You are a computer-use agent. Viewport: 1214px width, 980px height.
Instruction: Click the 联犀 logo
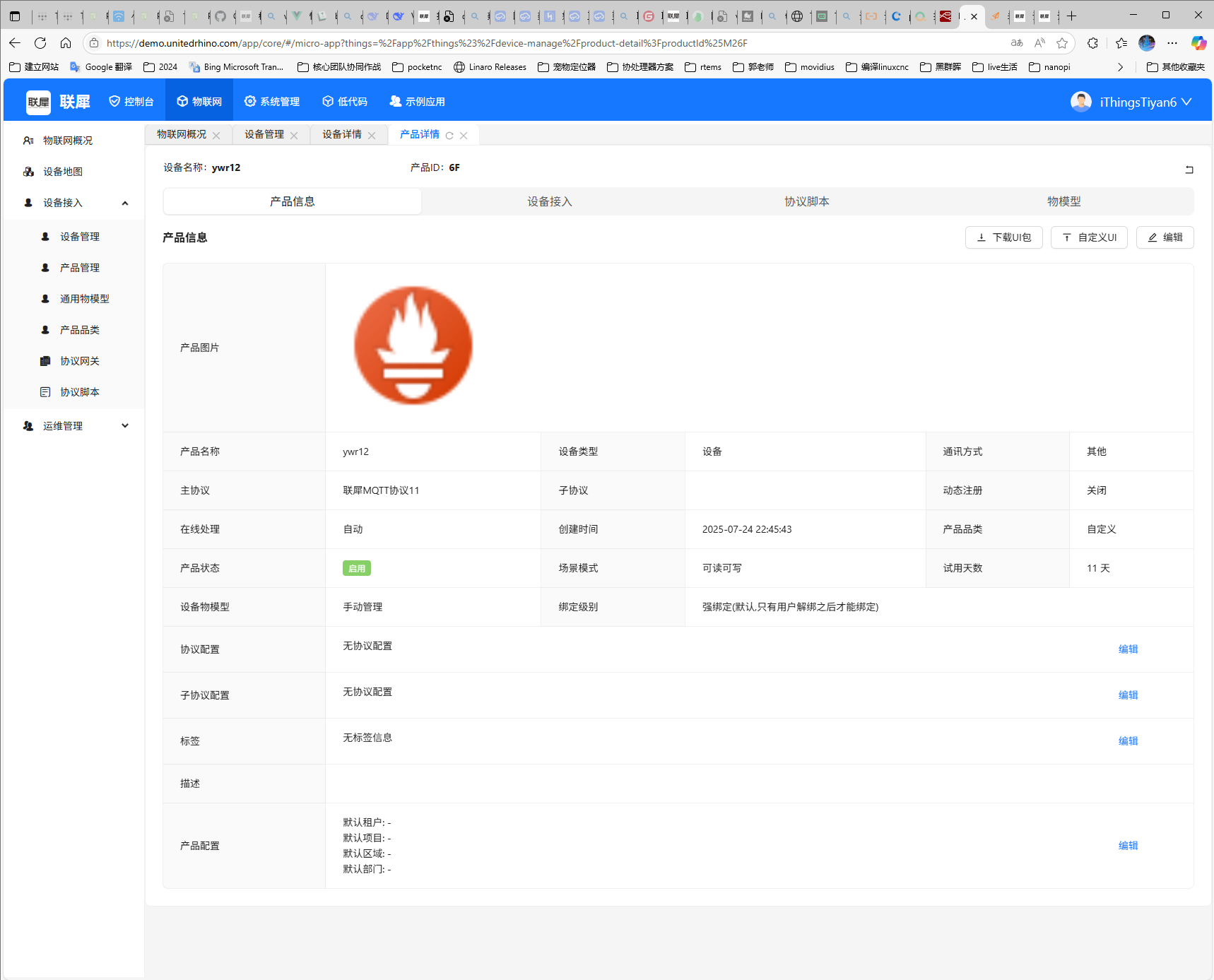(58, 102)
